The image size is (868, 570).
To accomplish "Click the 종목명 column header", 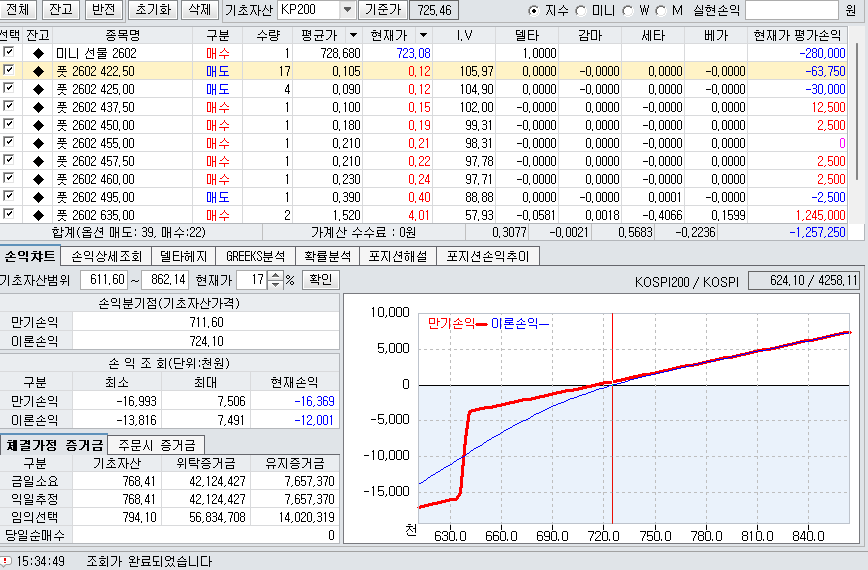I will [x=122, y=35].
